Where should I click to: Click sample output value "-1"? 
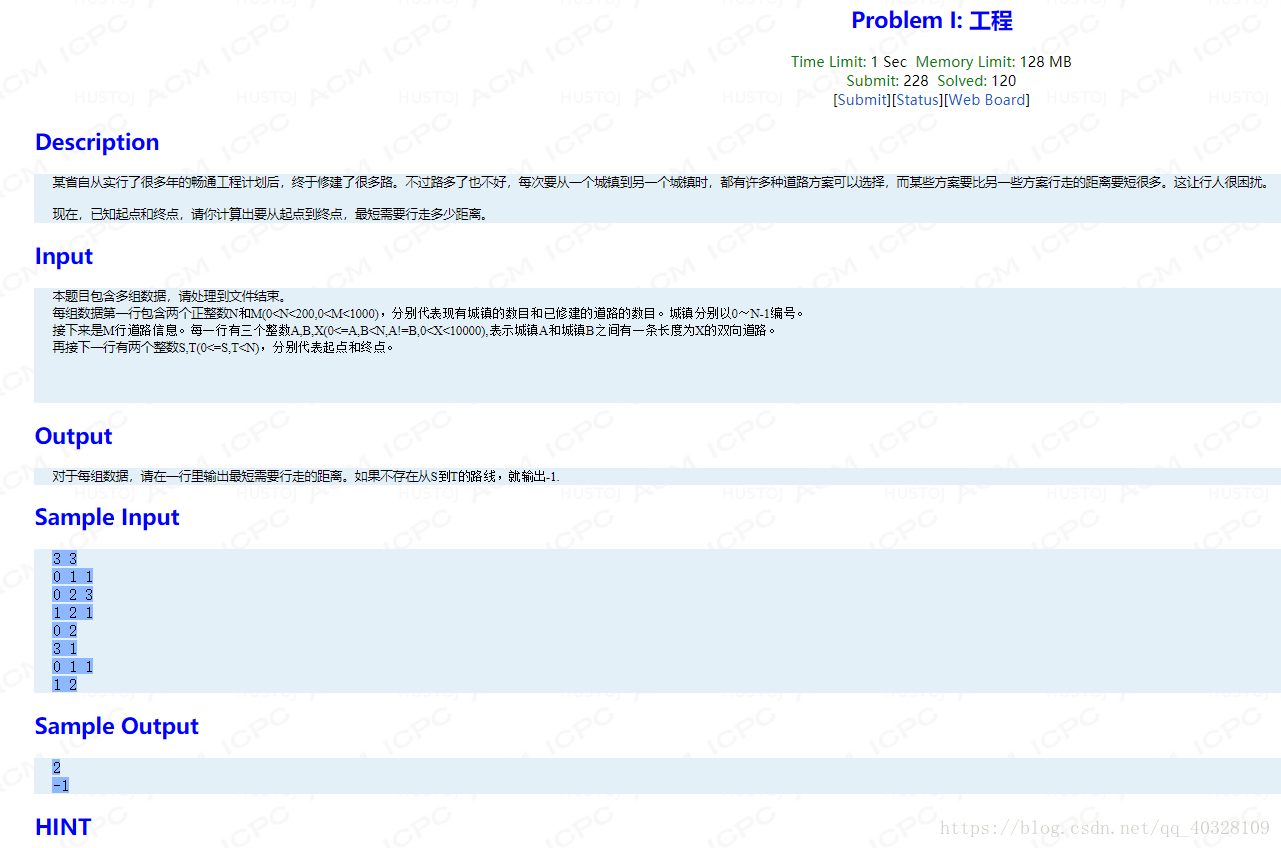(61, 785)
